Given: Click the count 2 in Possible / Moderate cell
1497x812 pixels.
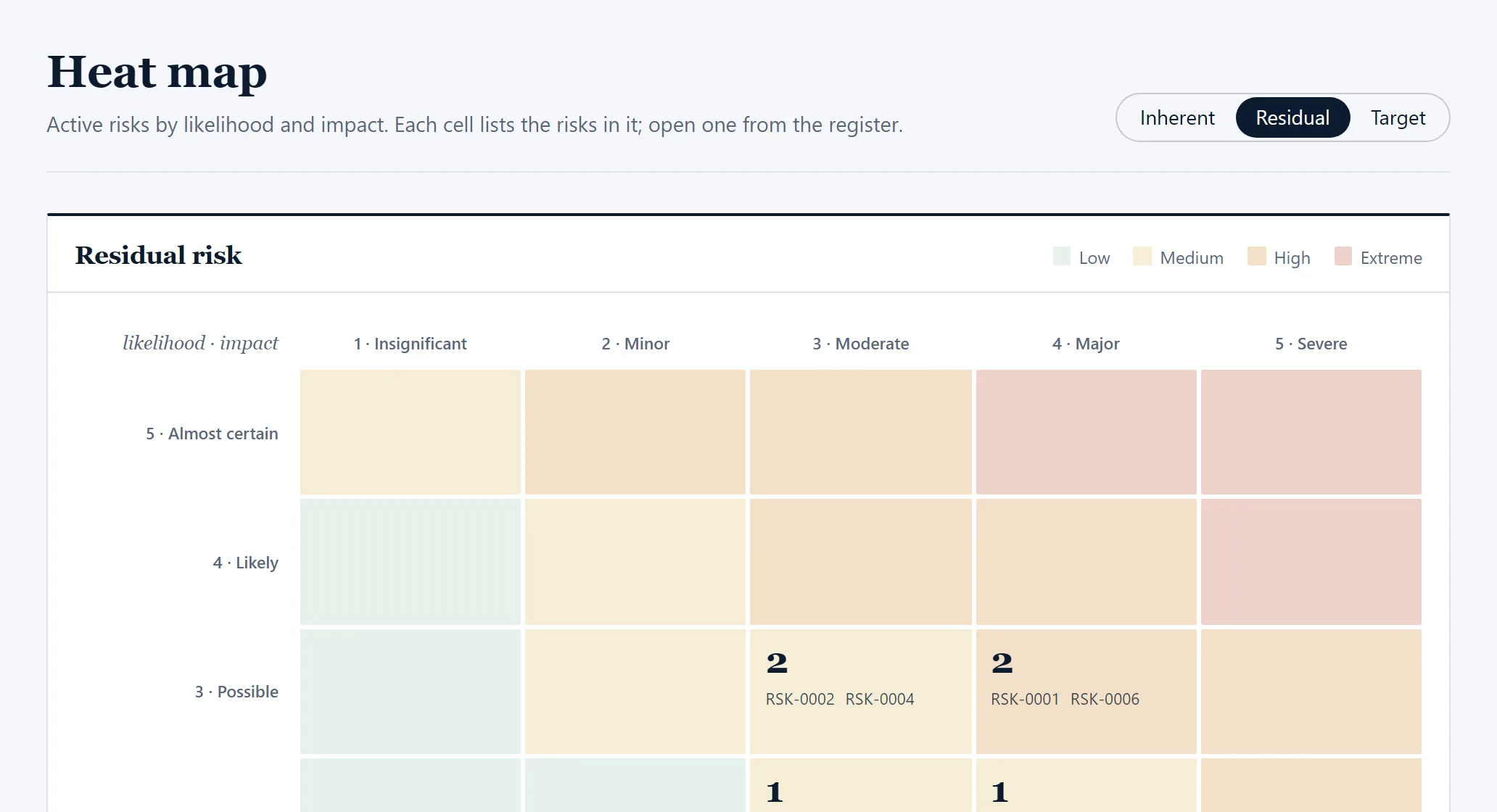Looking at the screenshot, I should click(x=777, y=662).
